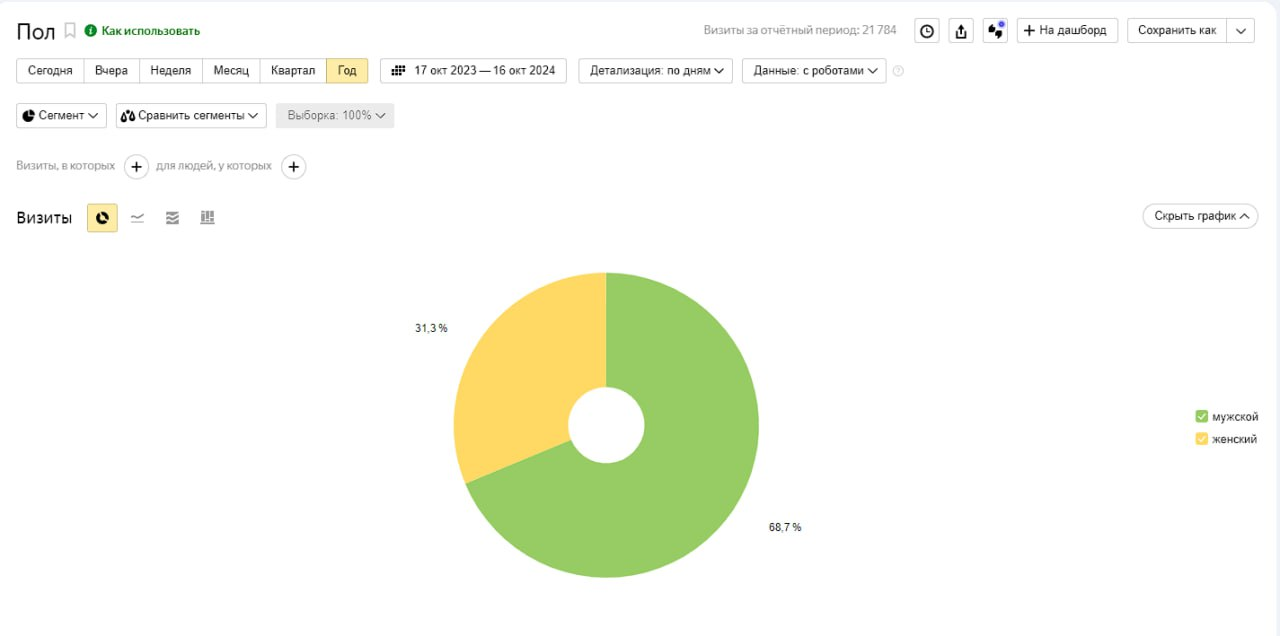Click the Визиты metric title
The width and height of the screenshot is (1280, 636).
(44, 218)
